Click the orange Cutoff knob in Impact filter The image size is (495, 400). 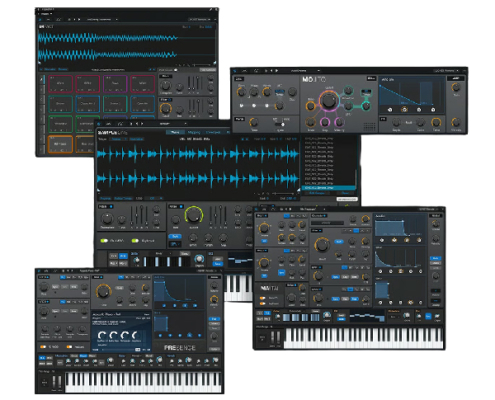click(x=165, y=109)
